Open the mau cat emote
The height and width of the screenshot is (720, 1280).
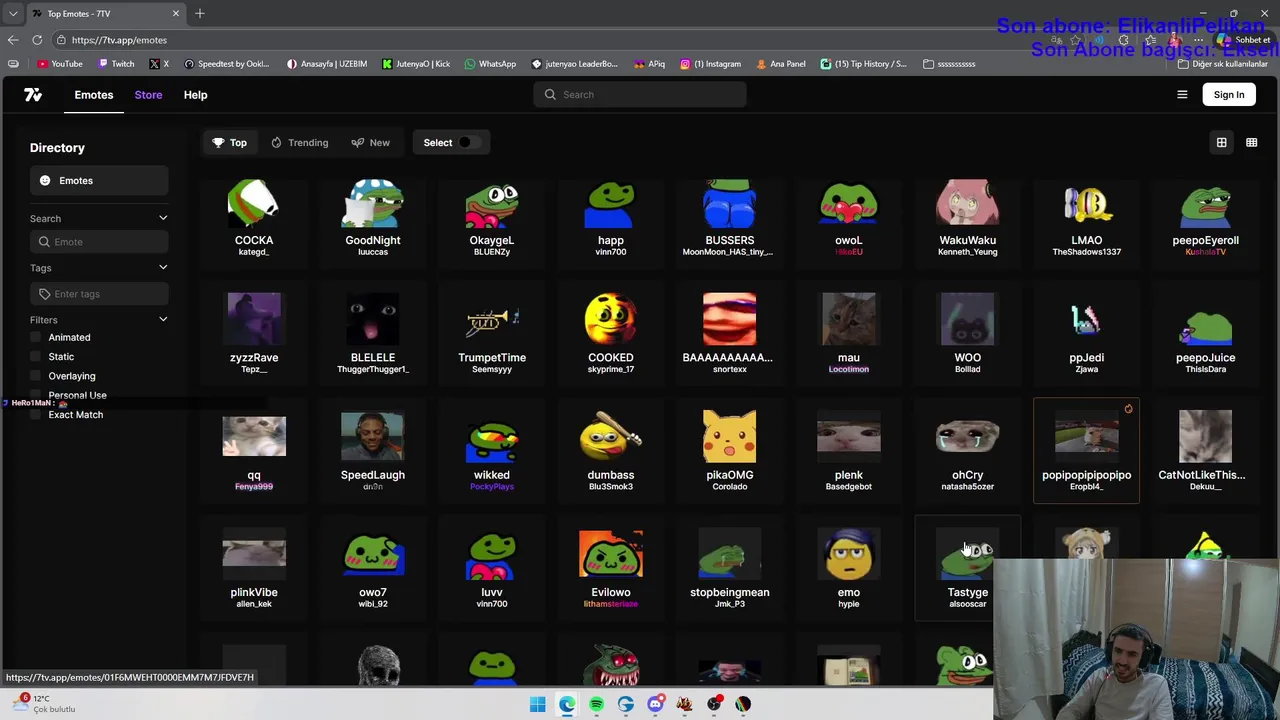(849, 334)
